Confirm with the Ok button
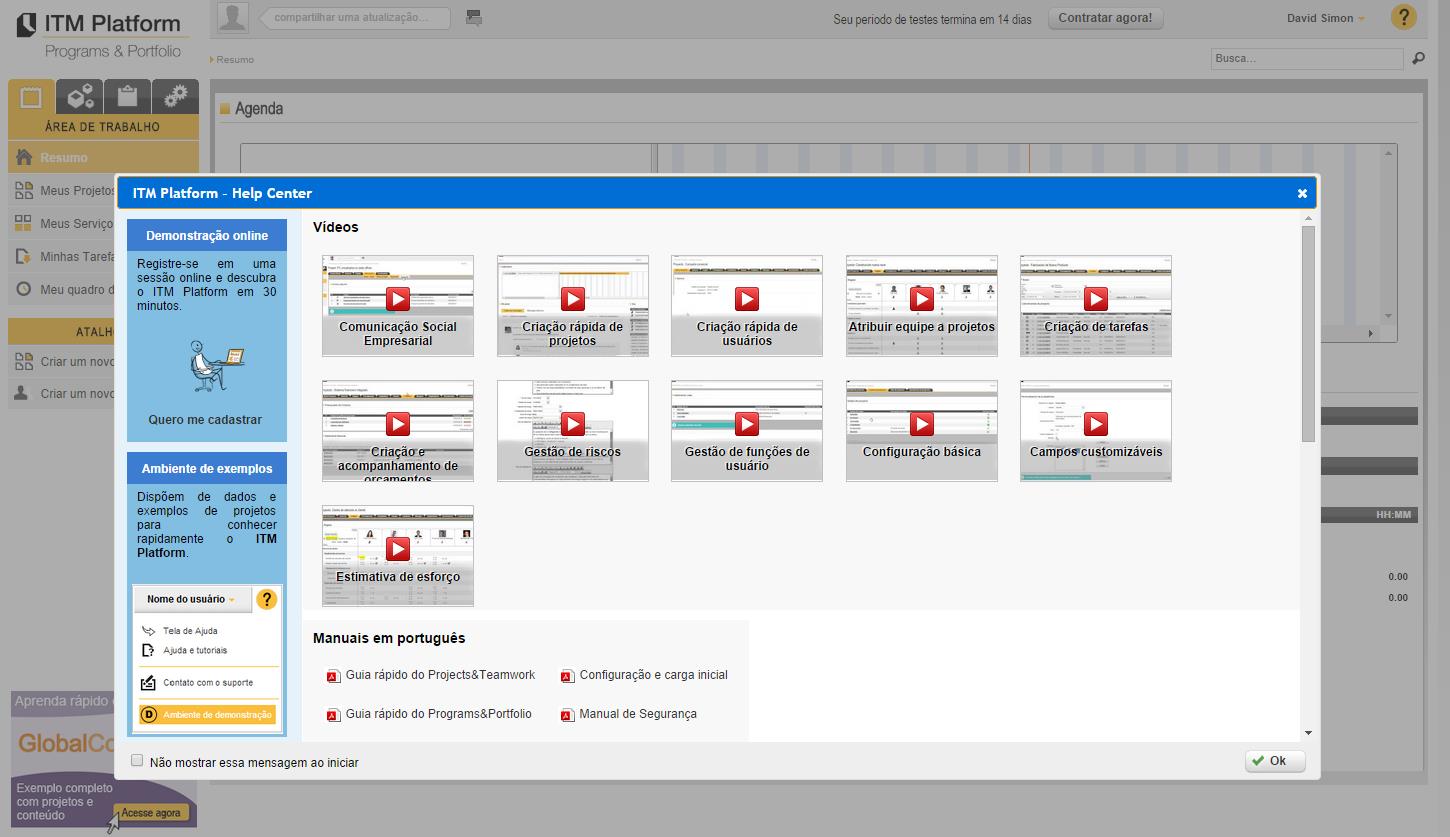1450x837 pixels. [1275, 761]
